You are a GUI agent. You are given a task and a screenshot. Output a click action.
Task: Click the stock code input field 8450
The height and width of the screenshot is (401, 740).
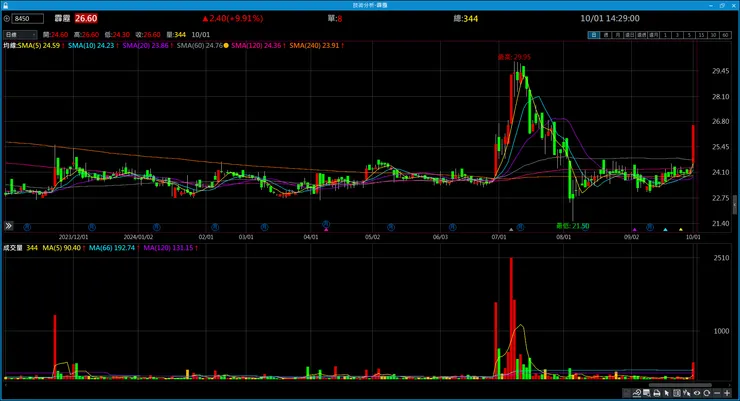[28, 18]
